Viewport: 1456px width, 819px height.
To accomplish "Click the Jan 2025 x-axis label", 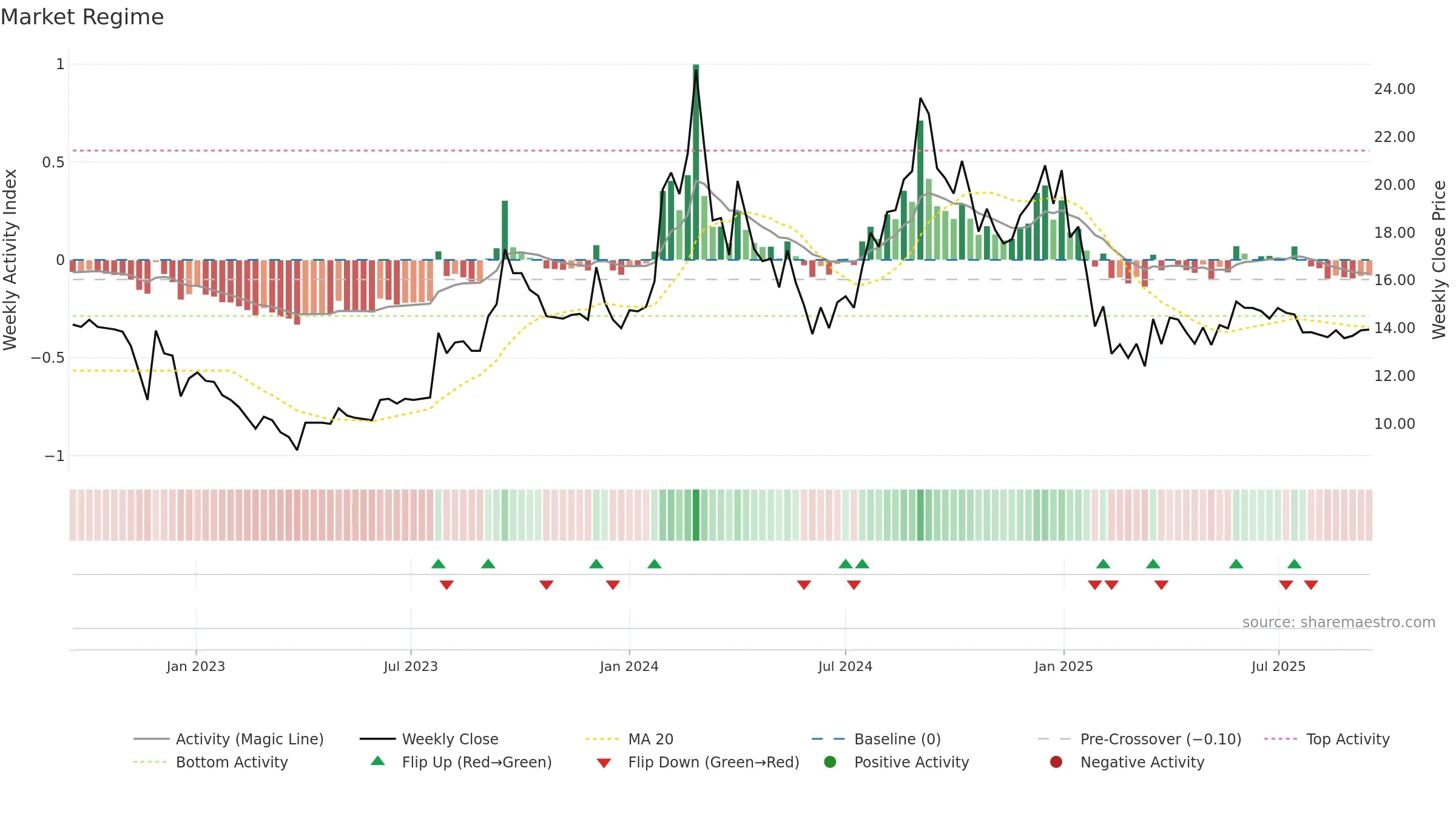I will click(x=1063, y=666).
